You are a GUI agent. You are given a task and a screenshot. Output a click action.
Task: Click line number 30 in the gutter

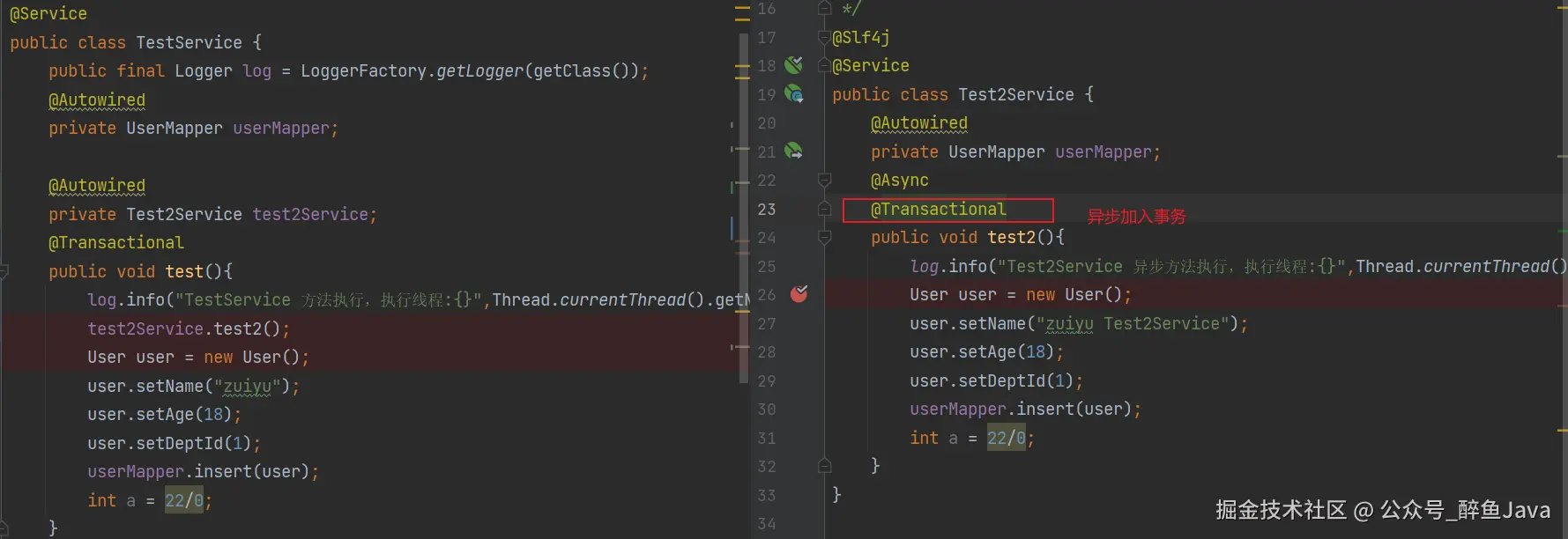point(767,409)
